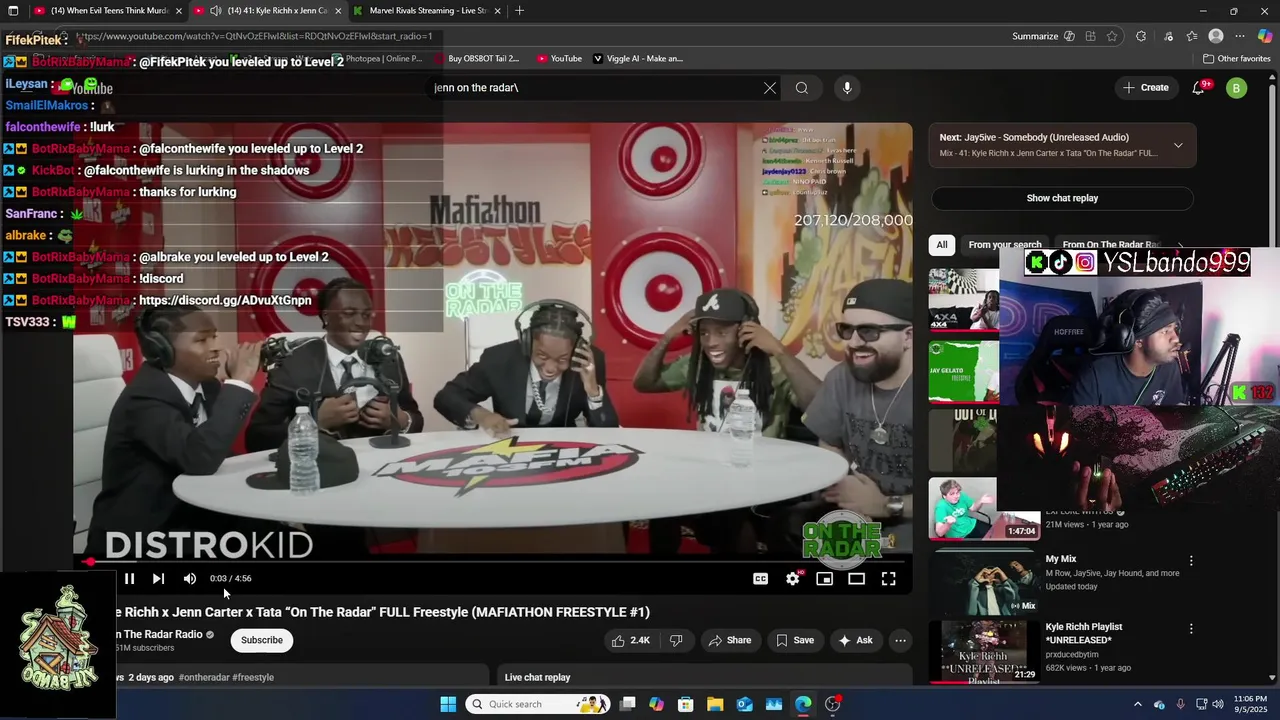Screen dimensions: 1280x720
Task: Open Outlook from the taskbar
Action: 745,704
